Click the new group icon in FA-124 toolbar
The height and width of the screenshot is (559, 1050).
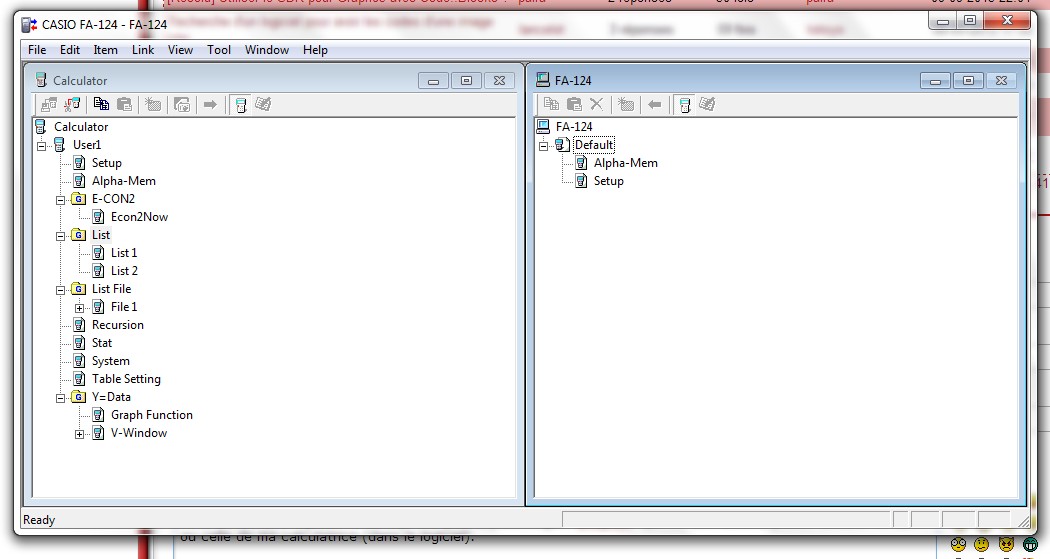pos(625,104)
